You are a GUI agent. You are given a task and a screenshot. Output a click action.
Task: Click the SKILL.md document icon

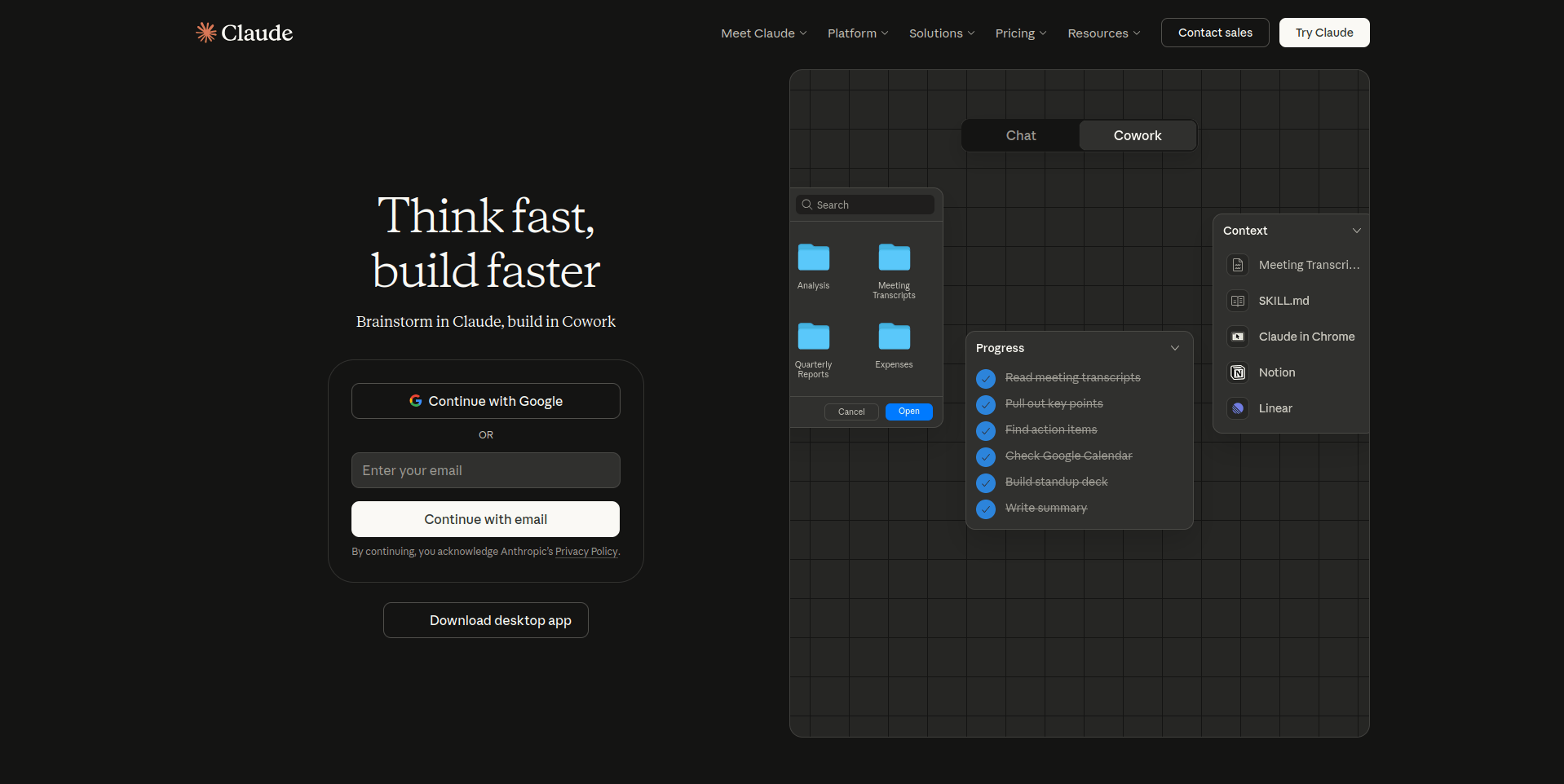coord(1238,301)
